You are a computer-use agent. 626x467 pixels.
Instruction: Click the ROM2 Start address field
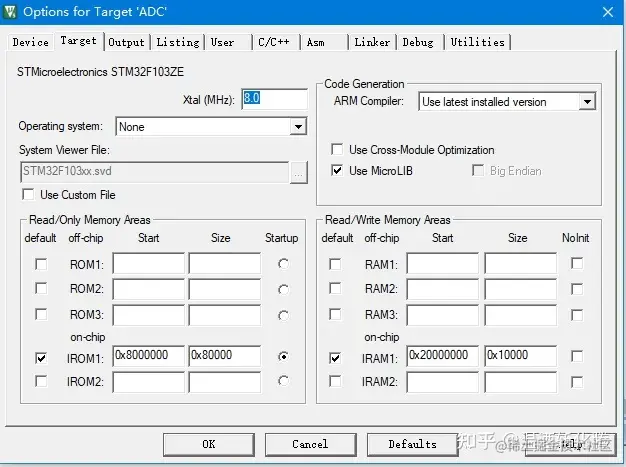[x=149, y=289]
